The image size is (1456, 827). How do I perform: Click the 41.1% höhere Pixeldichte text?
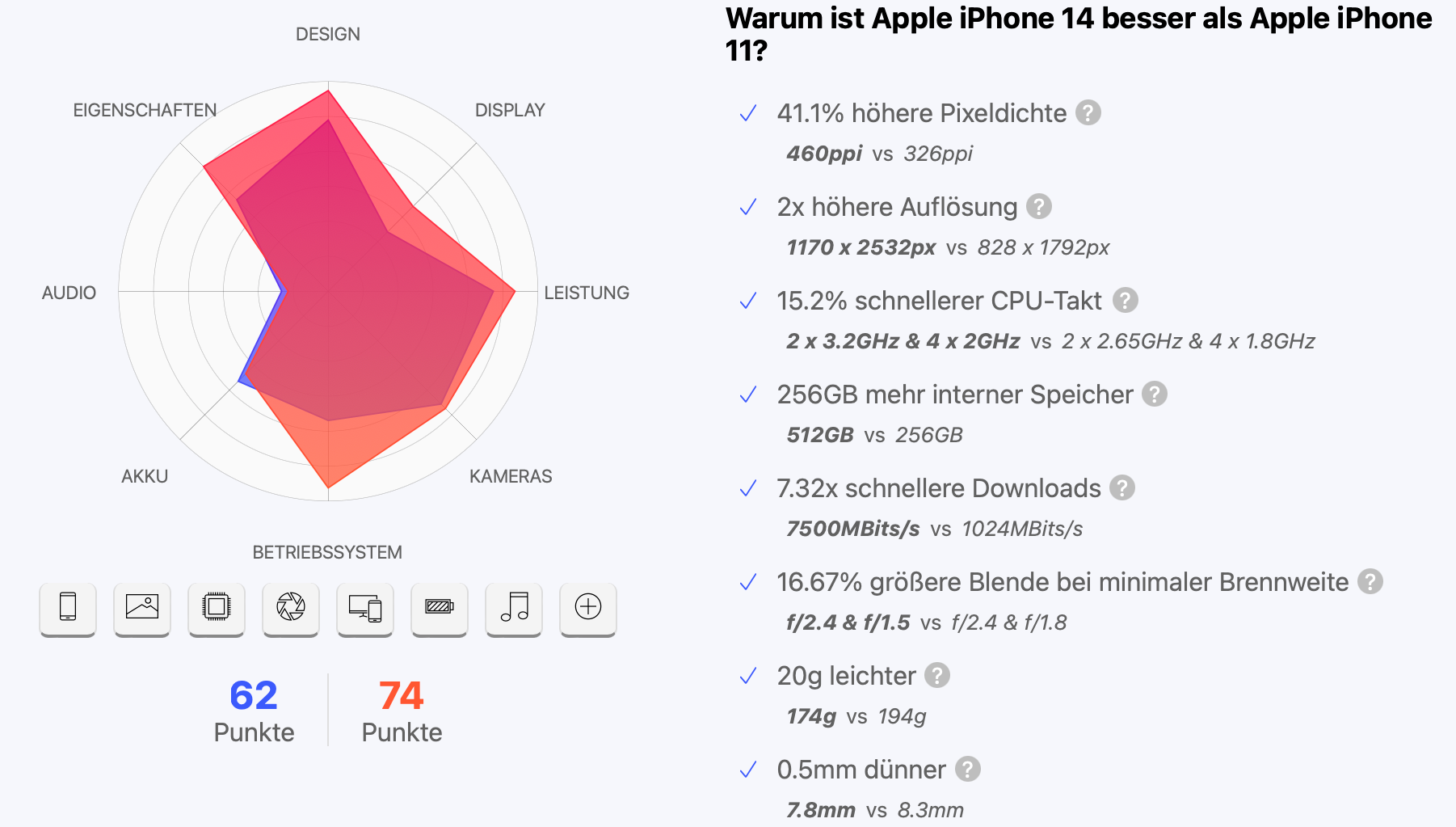coord(921,113)
